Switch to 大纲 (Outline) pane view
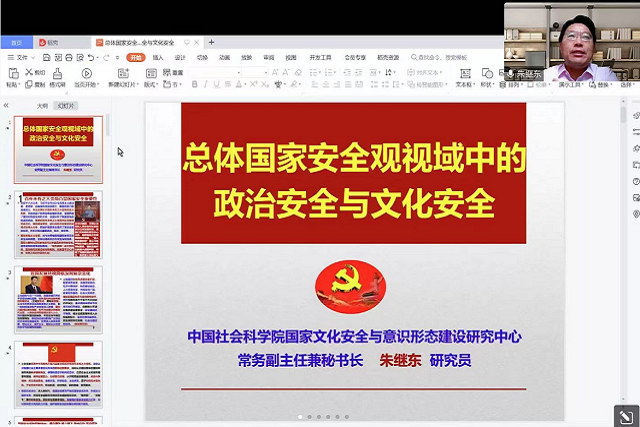The width and height of the screenshot is (640, 427). coord(42,105)
